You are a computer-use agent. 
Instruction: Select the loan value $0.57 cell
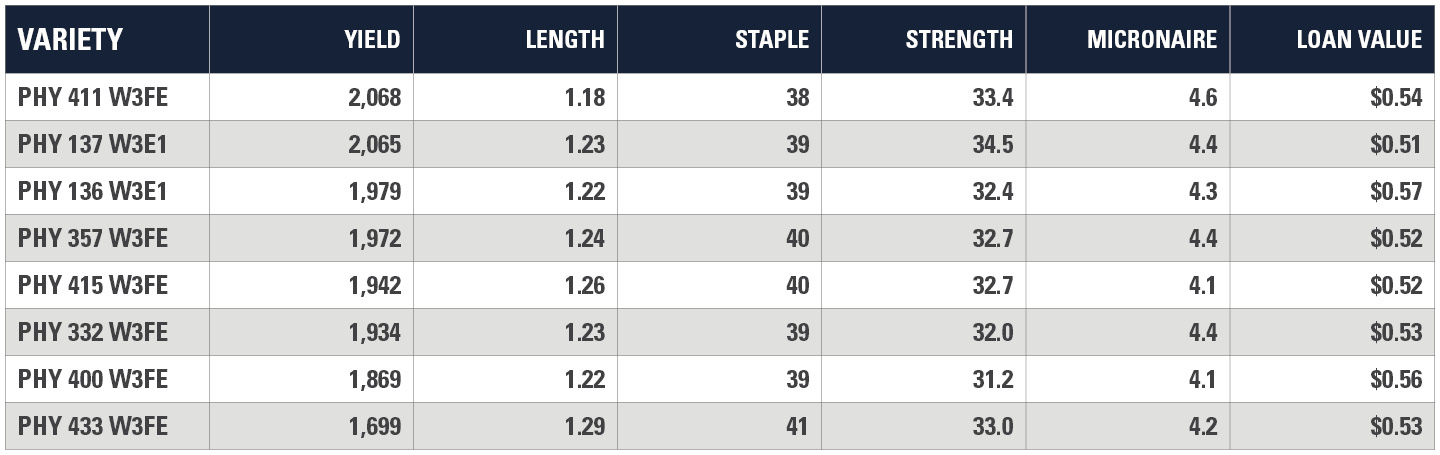[1396, 191]
